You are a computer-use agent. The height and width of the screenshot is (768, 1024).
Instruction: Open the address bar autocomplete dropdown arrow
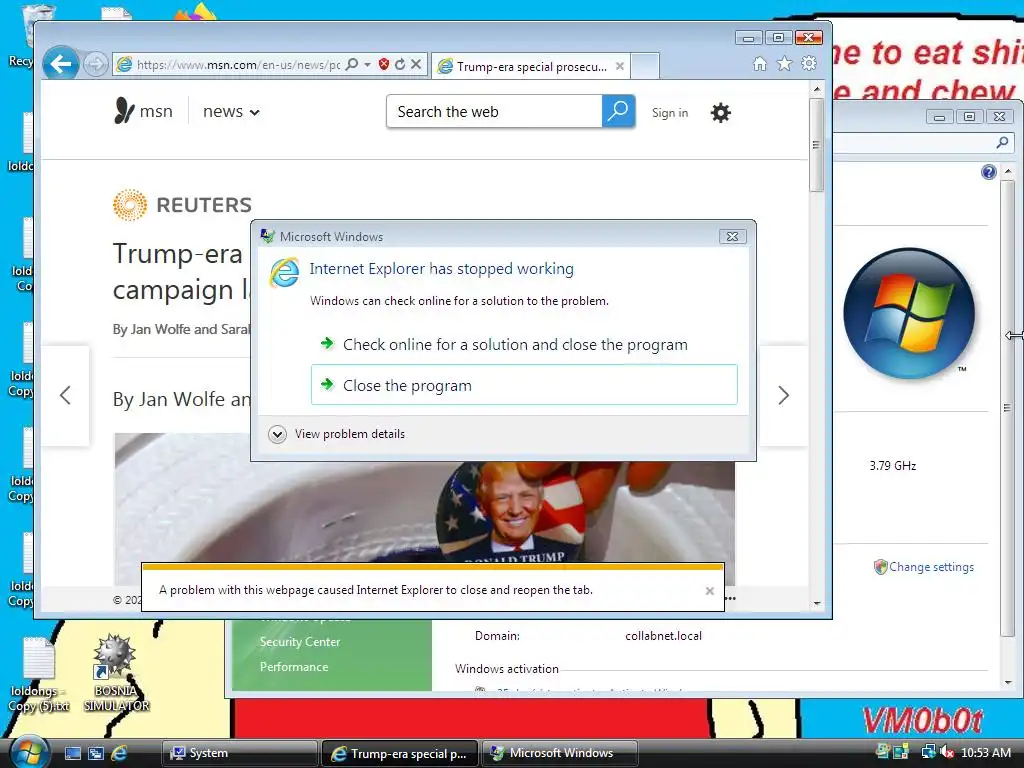pyautogui.click(x=367, y=64)
